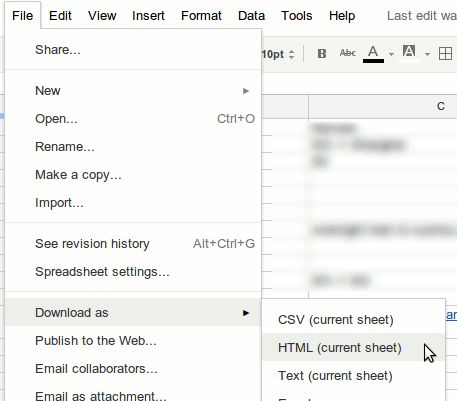Screen dimensions: 457x401
Task: Choose Email collaborators...
Action: pos(133,369)
